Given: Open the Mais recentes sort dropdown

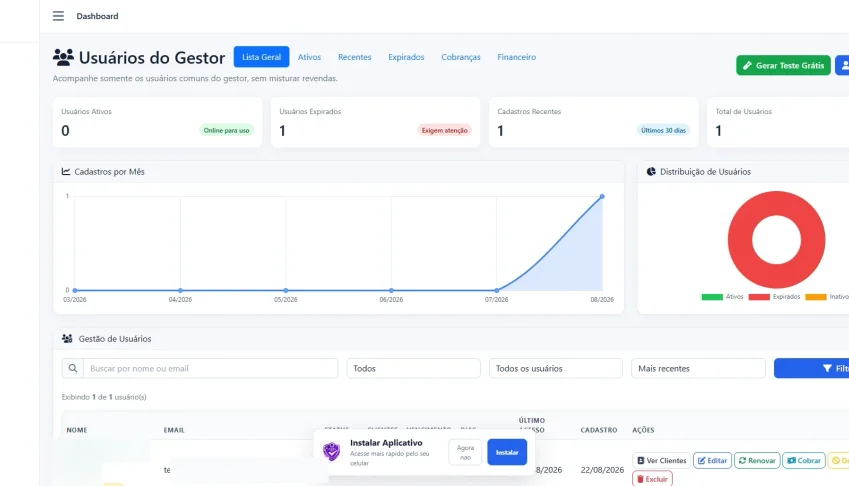Looking at the screenshot, I should pos(698,369).
